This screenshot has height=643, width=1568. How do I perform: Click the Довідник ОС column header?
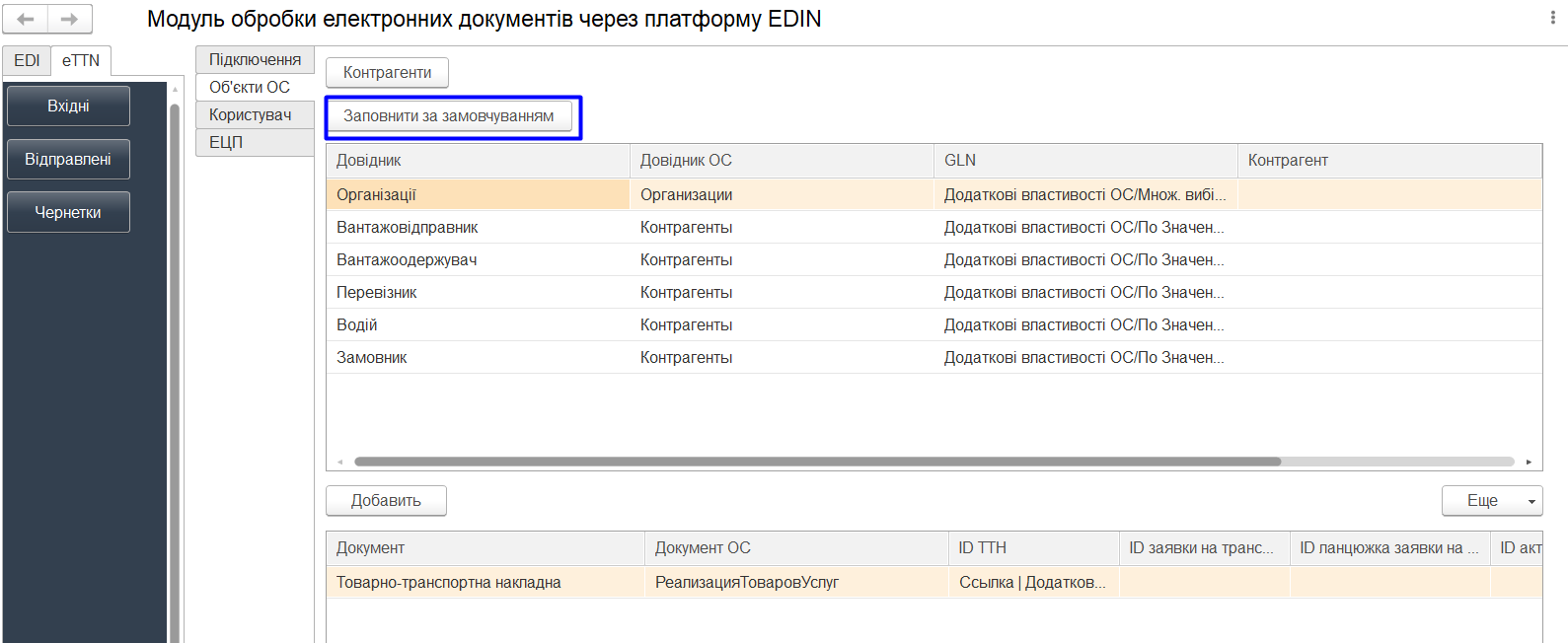tap(783, 160)
